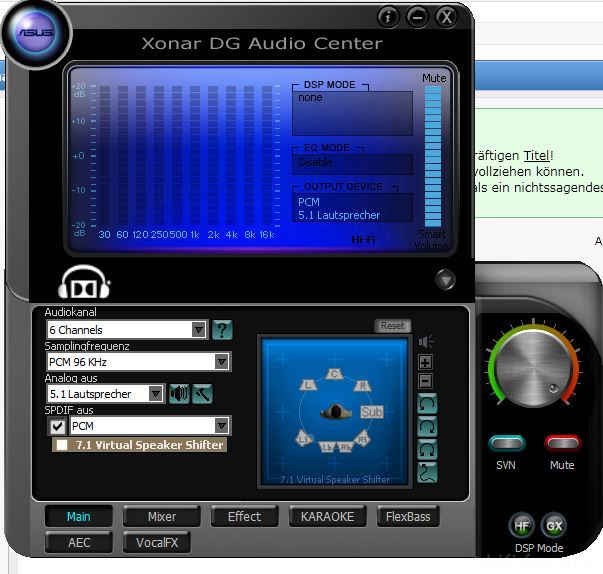Select the Center speaker icon

pyautogui.click(x=335, y=373)
